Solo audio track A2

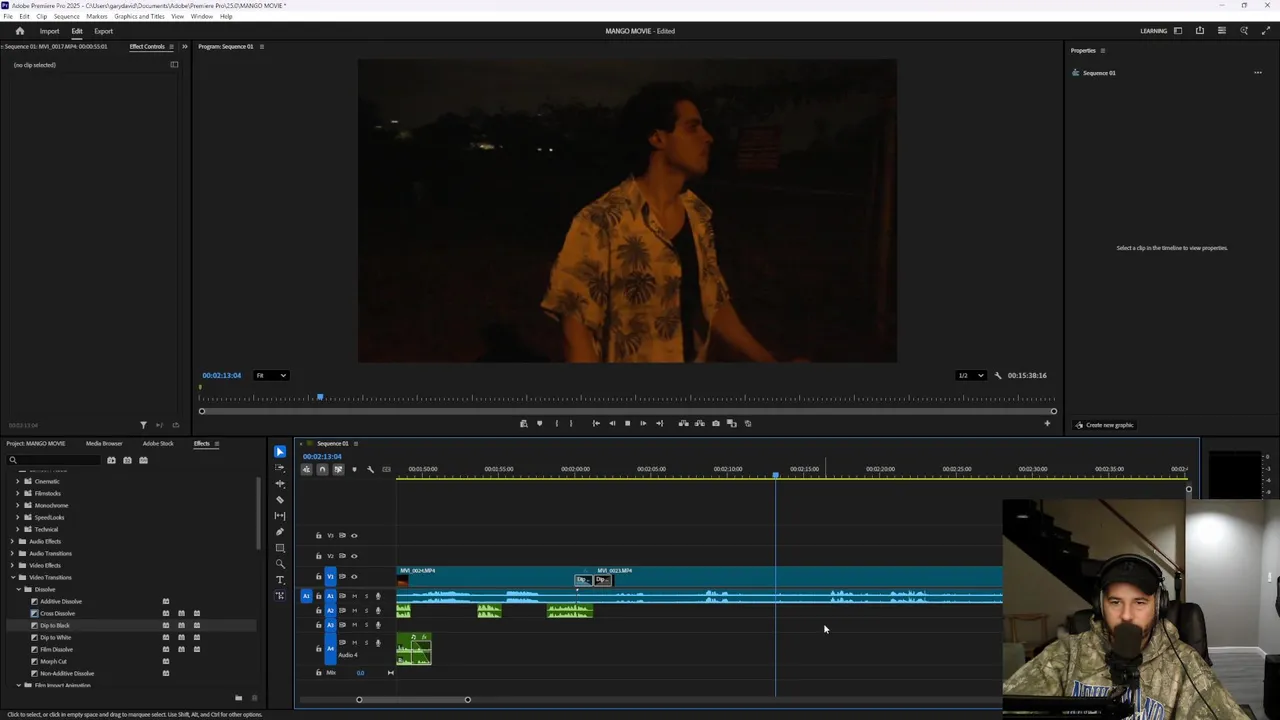click(366, 610)
